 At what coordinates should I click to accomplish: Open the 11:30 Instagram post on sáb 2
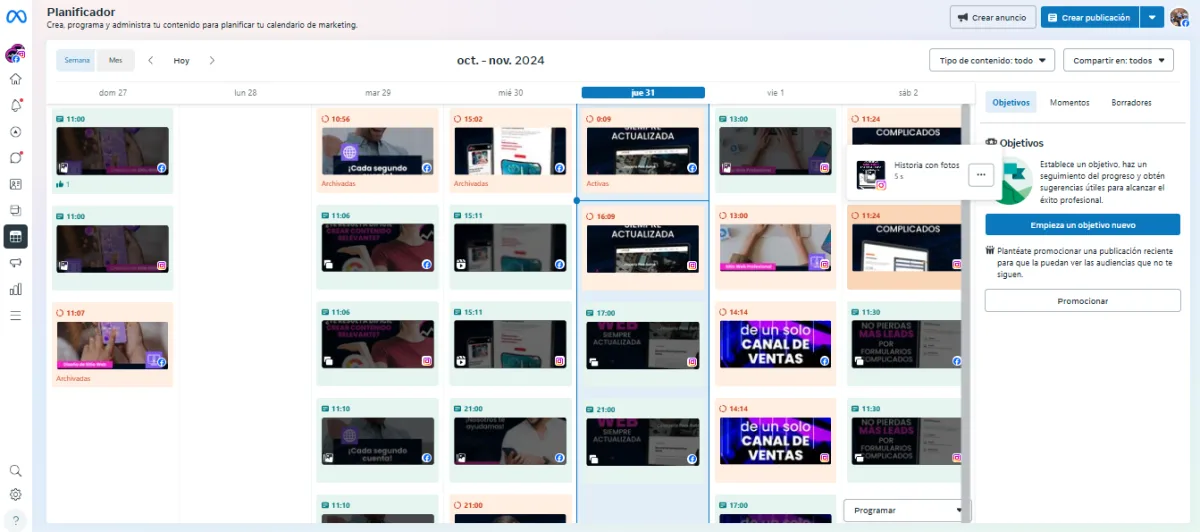pos(907,441)
